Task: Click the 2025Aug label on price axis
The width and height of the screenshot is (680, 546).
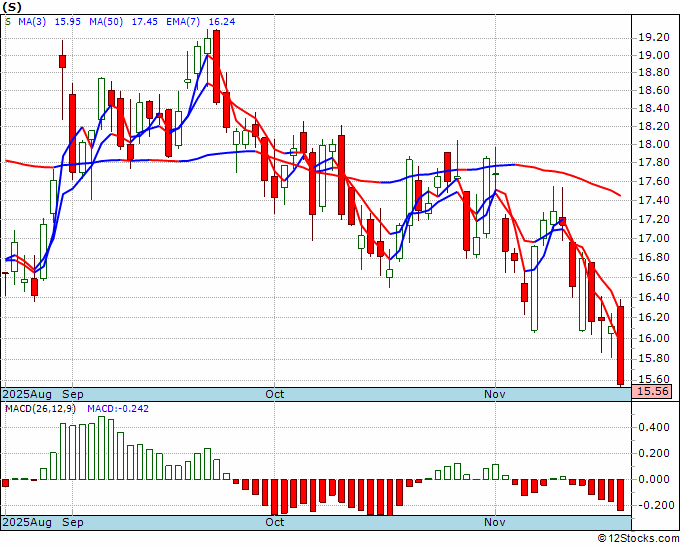Action: 27,394
